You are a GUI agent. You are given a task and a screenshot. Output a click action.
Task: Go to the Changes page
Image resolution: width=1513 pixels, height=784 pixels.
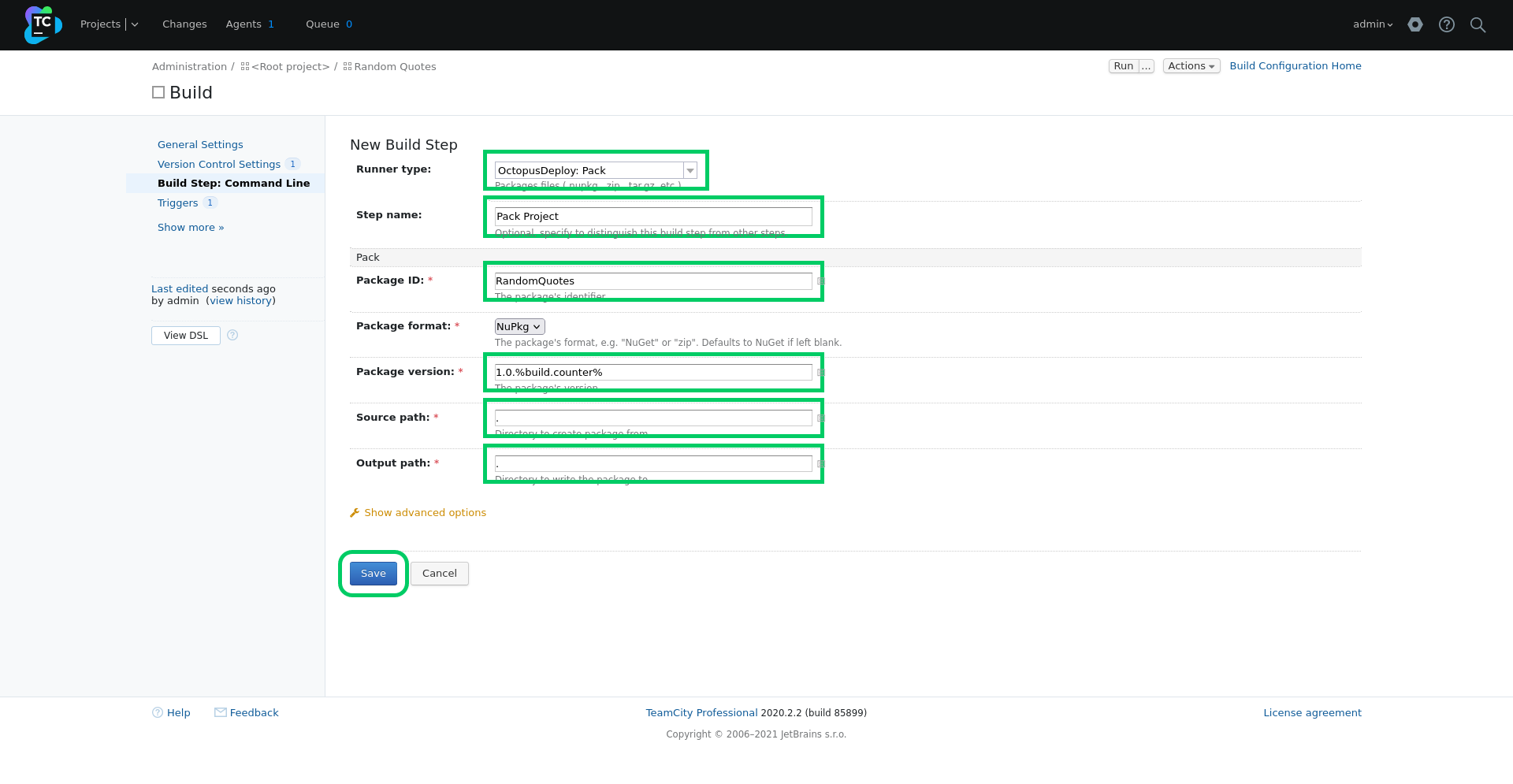coord(184,24)
